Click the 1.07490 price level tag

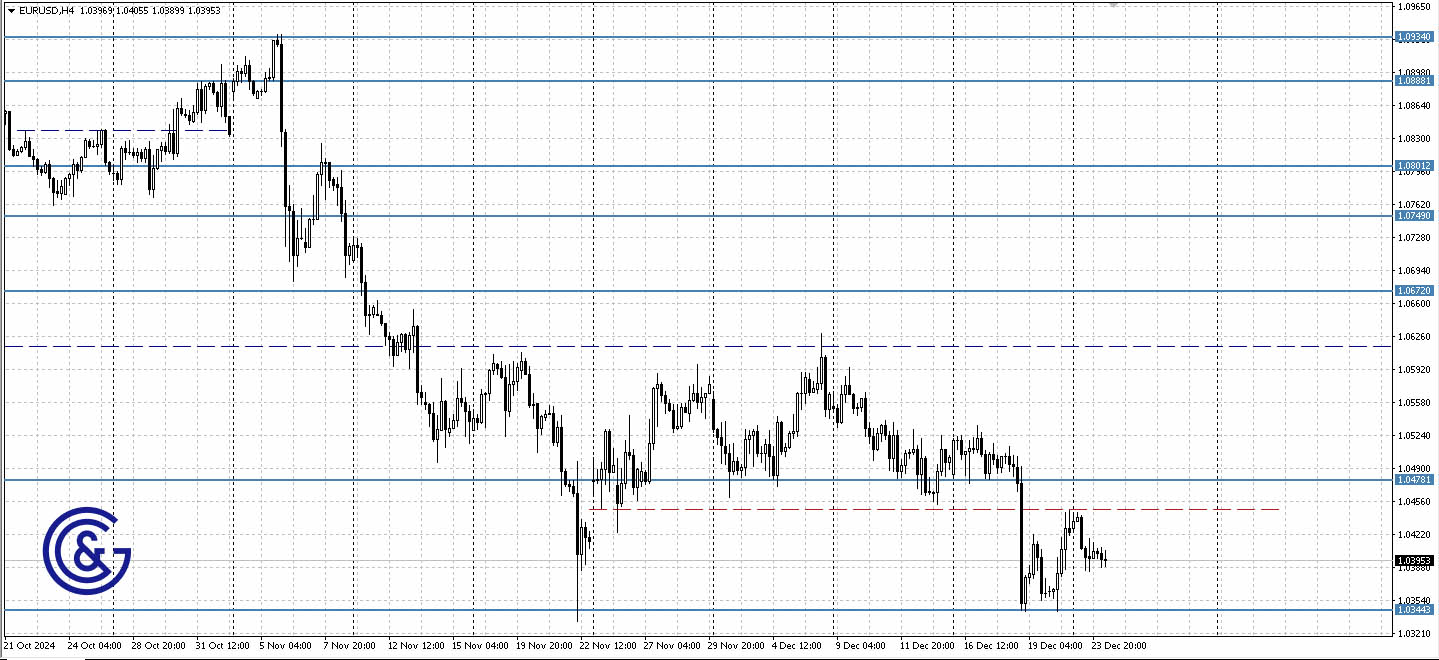point(1414,213)
